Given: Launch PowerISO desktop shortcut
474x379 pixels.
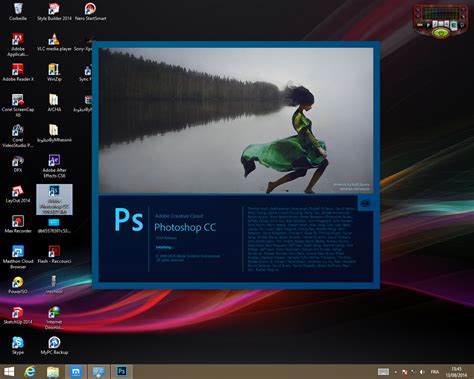Looking at the screenshot, I should [18, 285].
